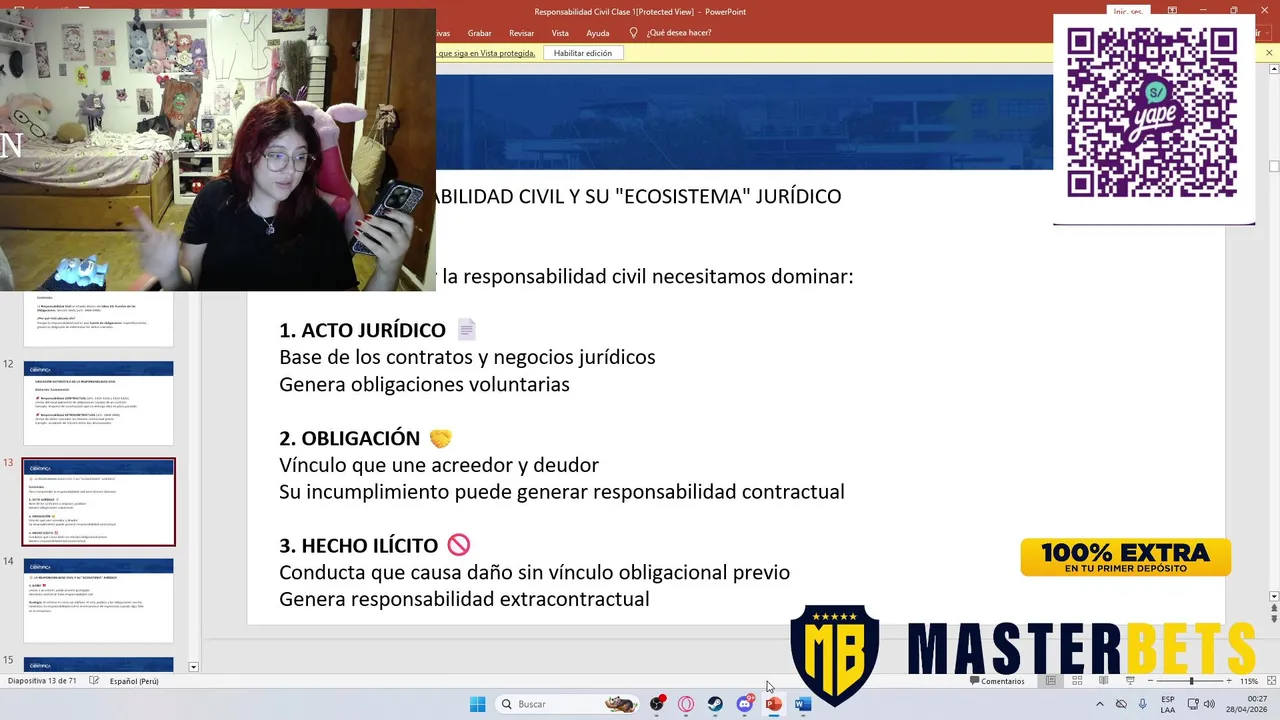Click text Genera responsabilidad extracontractual
This screenshot has width=1280, height=720.
coord(464,599)
